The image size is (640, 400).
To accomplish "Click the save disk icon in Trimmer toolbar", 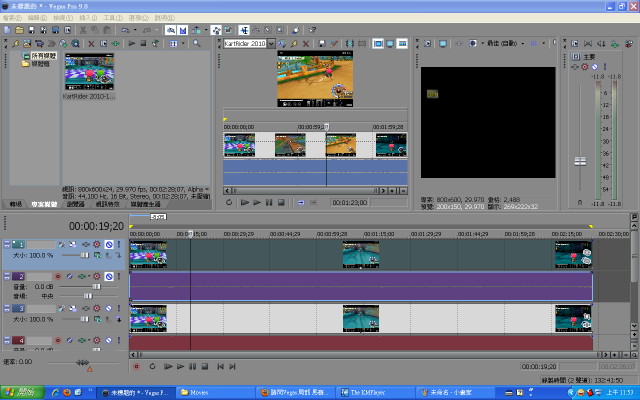I will tap(322, 44).
